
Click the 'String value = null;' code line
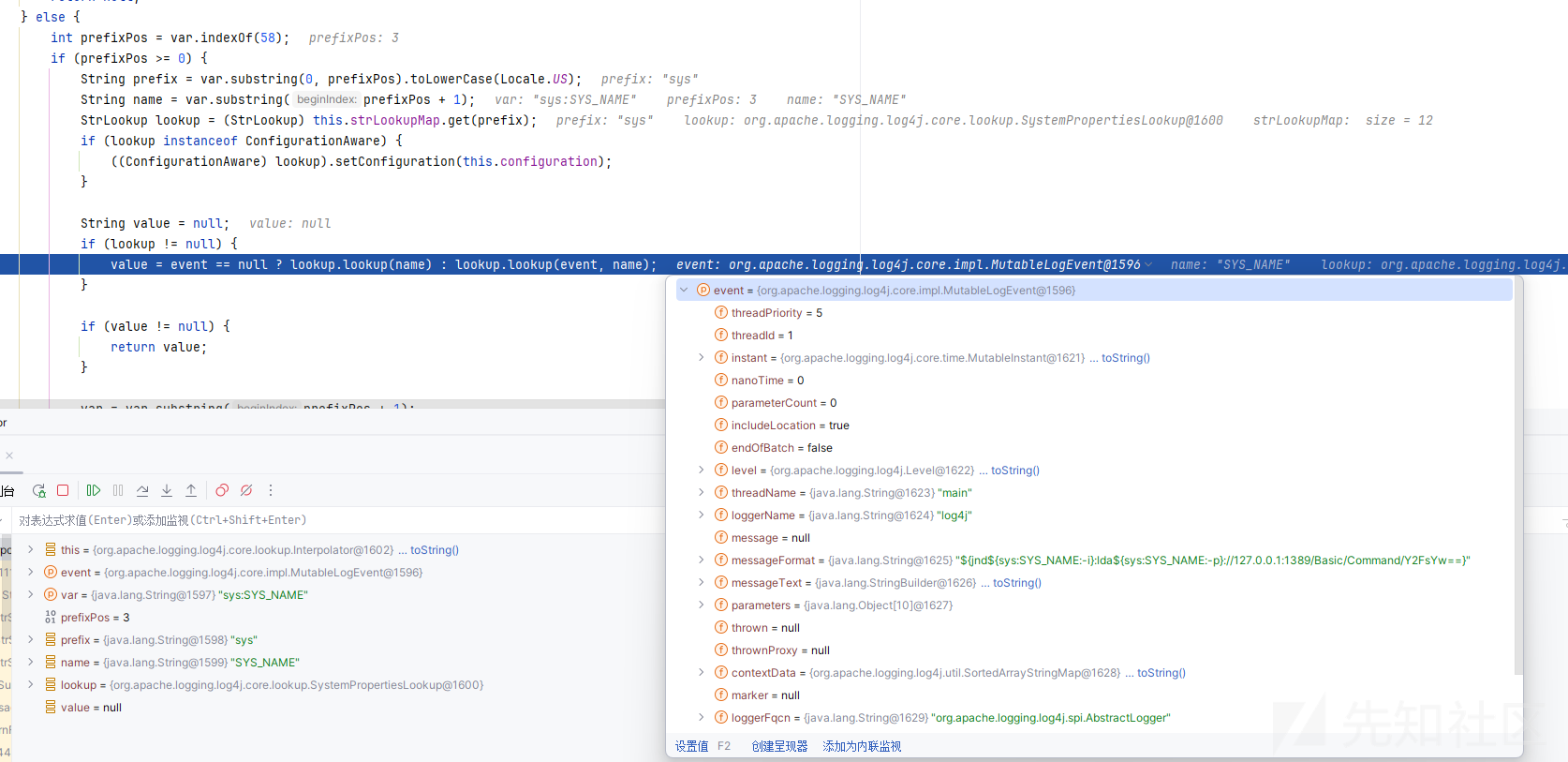point(155,223)
